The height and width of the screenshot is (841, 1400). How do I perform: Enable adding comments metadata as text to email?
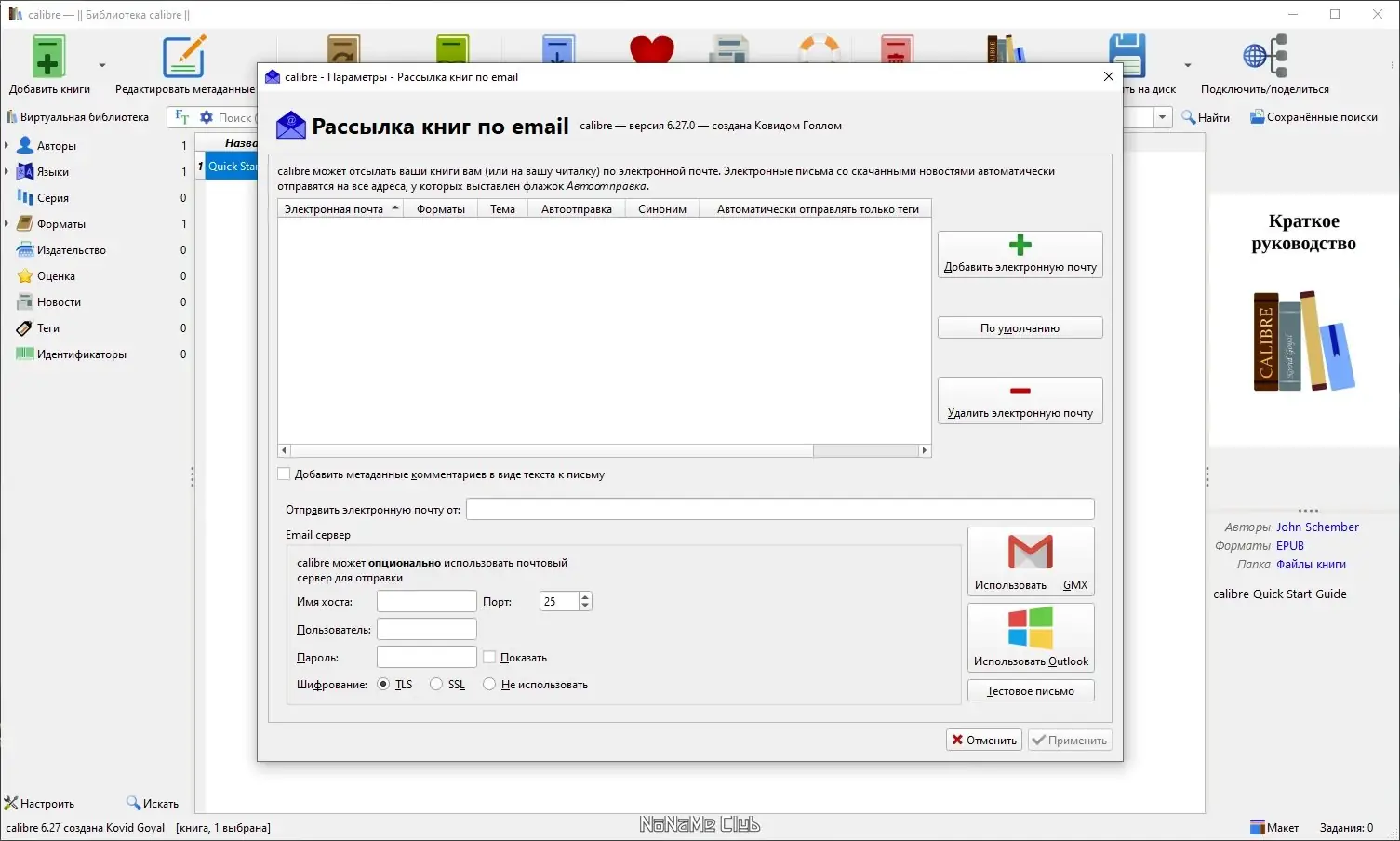pyautogui.click(x=285, y=474)
